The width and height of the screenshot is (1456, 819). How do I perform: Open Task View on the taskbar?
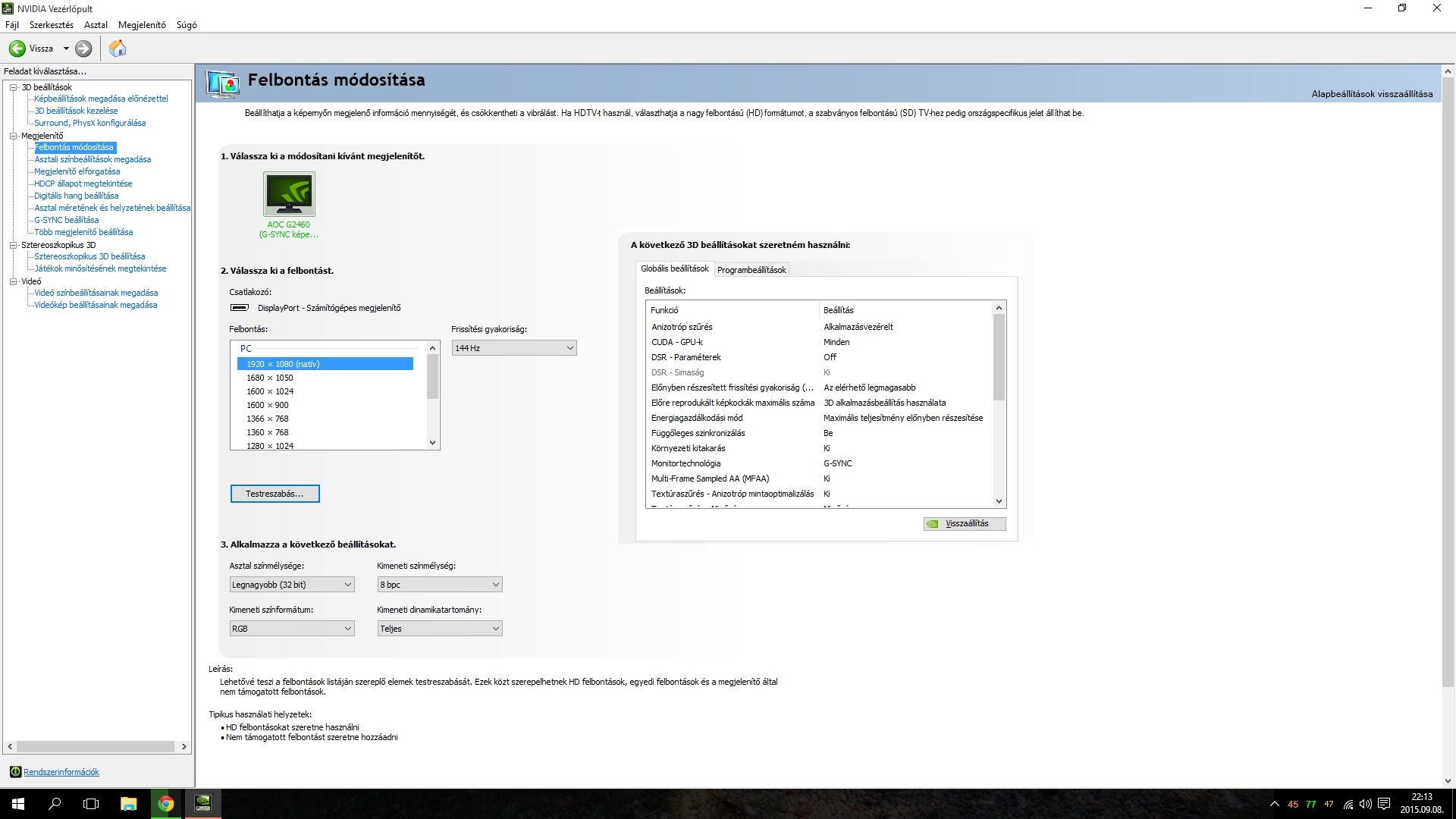[x=91, y=804]
